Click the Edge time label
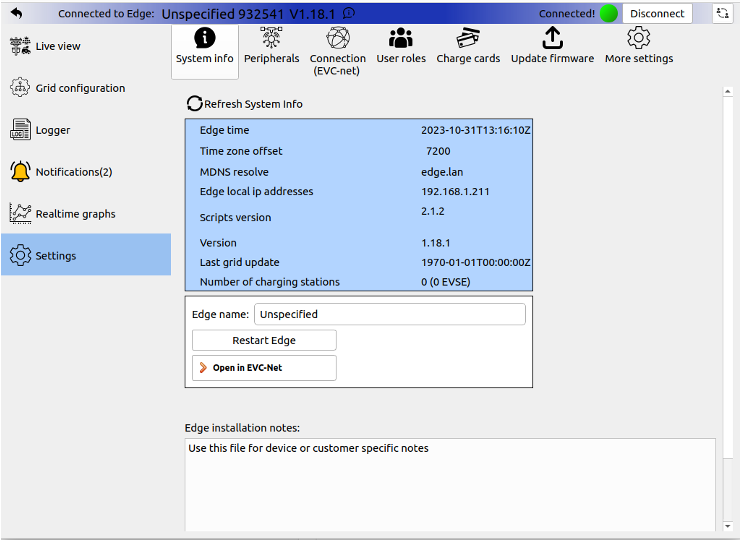740x540 pixels. click(225, 130)
